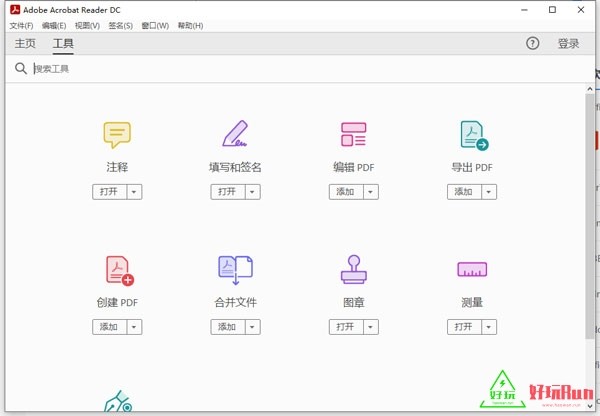
Task: Open the help question-mark icon
Action: pyautogui.click(x=532, y=43)
